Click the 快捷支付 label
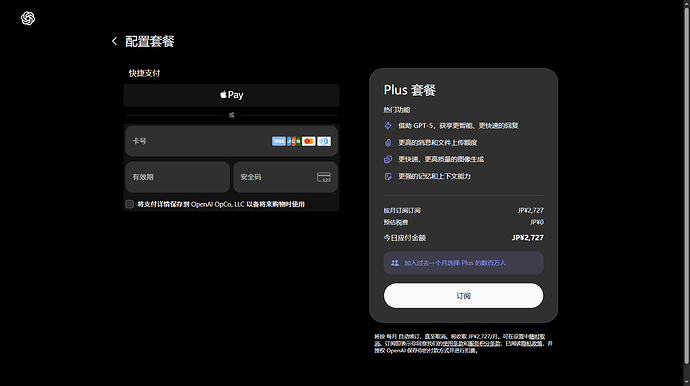This screenshot has width=690, height=386. coord(144,73)
